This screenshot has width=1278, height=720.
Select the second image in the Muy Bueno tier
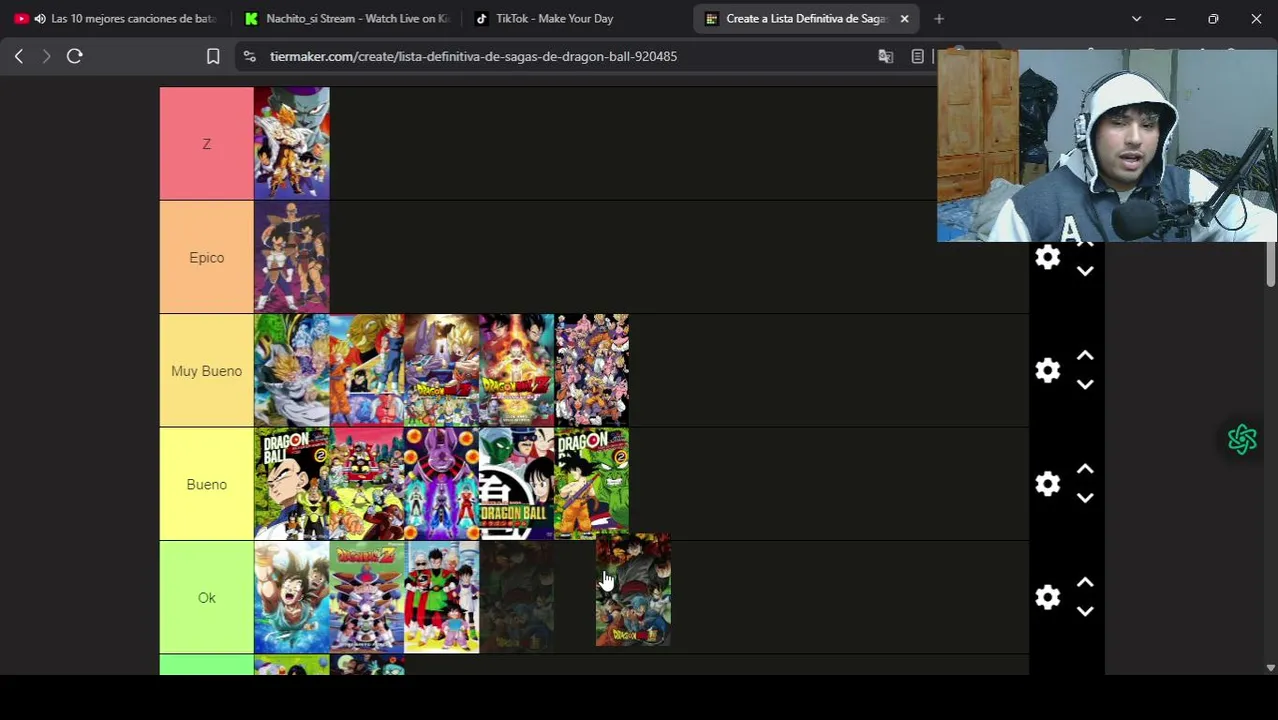367,371
